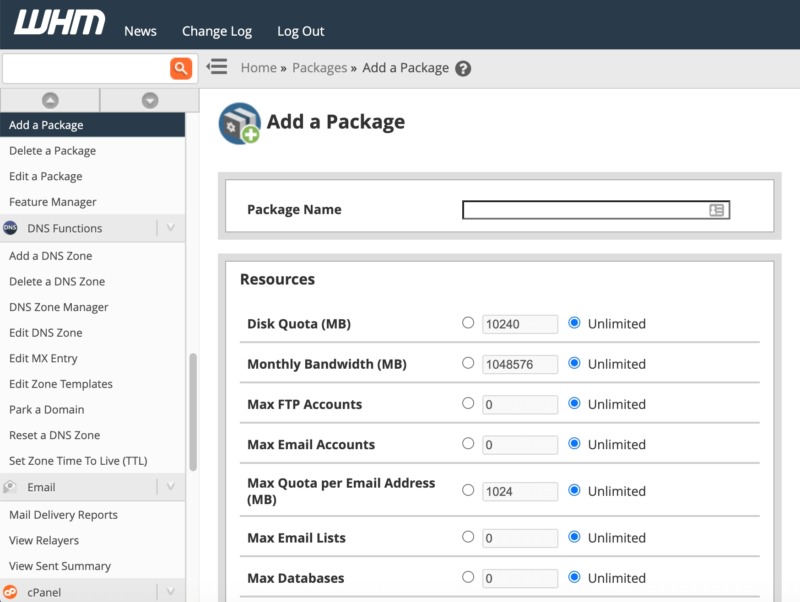Image resolution: width=800 pixels, height=602 pixels.
Task: Open the Change Log menu item
Action: [x=217, y=31]
